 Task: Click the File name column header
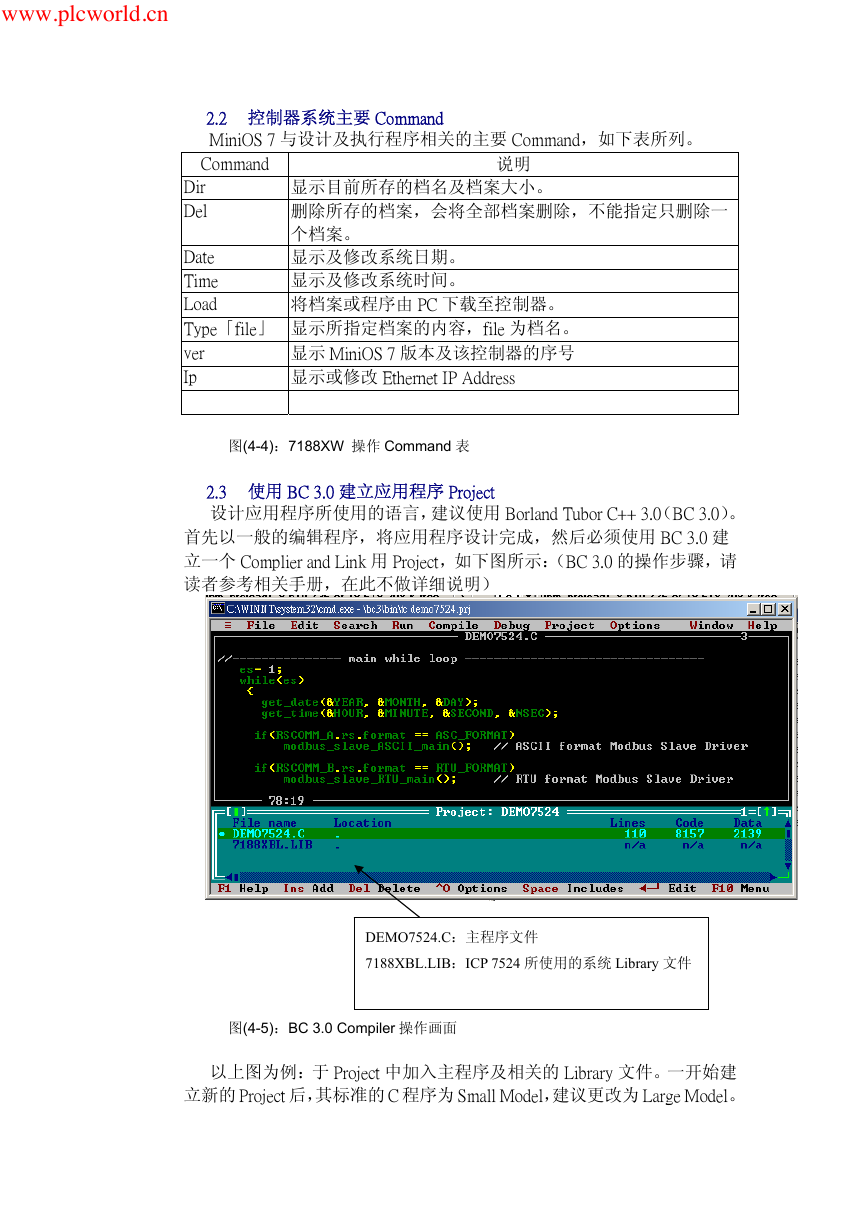click(264, 823)
